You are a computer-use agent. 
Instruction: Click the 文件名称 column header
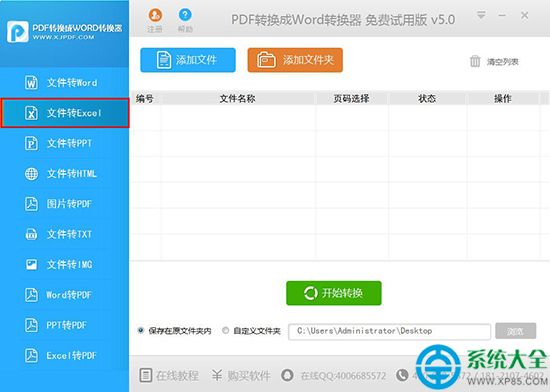[x=237, y=99]
